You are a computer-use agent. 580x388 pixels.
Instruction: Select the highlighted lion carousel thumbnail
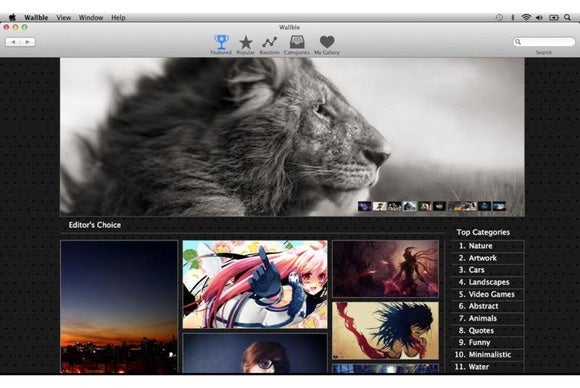click(x=409, y=206)
